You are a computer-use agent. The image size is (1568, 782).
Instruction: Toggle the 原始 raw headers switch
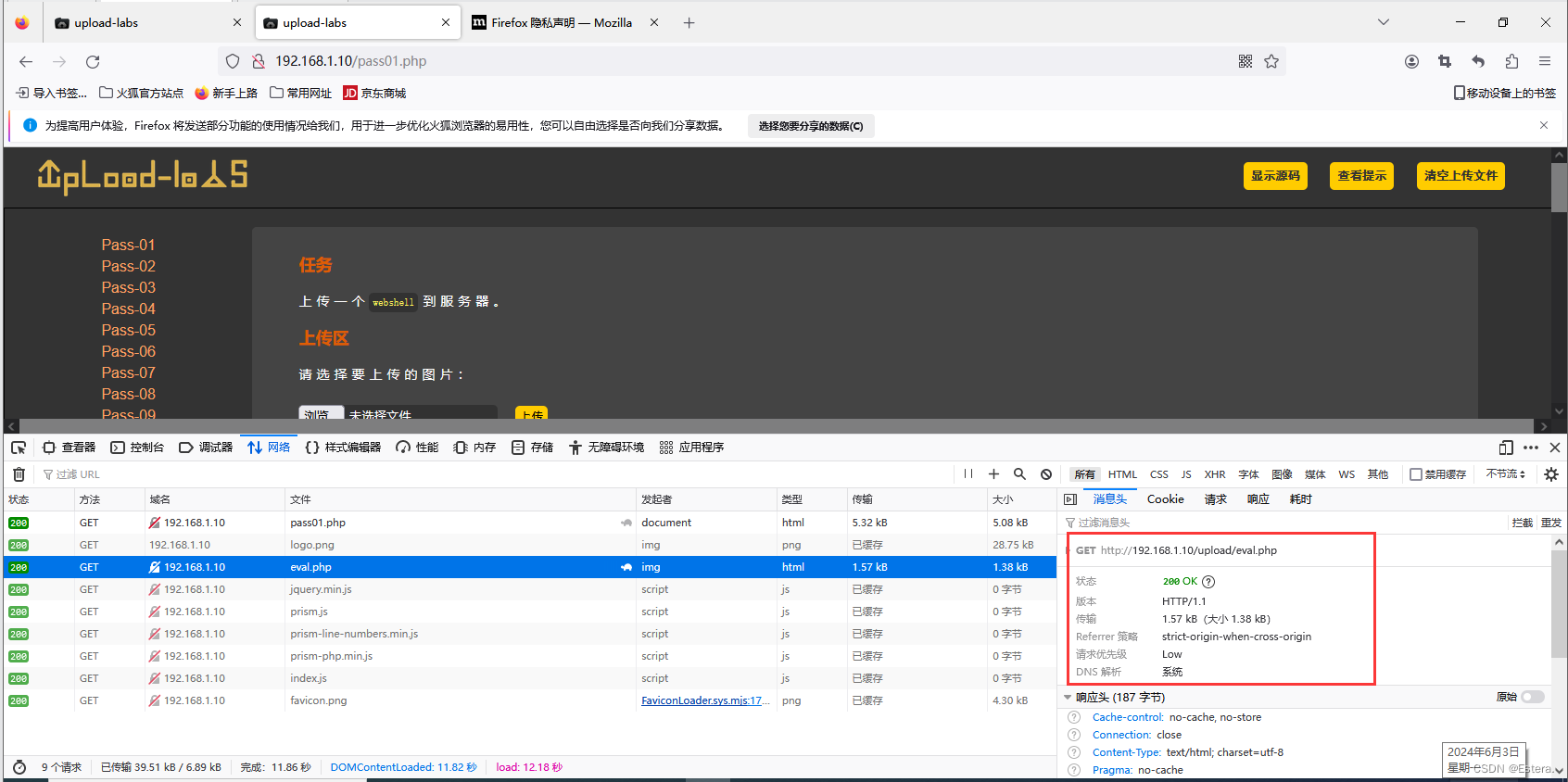[x=1533, y=697]
